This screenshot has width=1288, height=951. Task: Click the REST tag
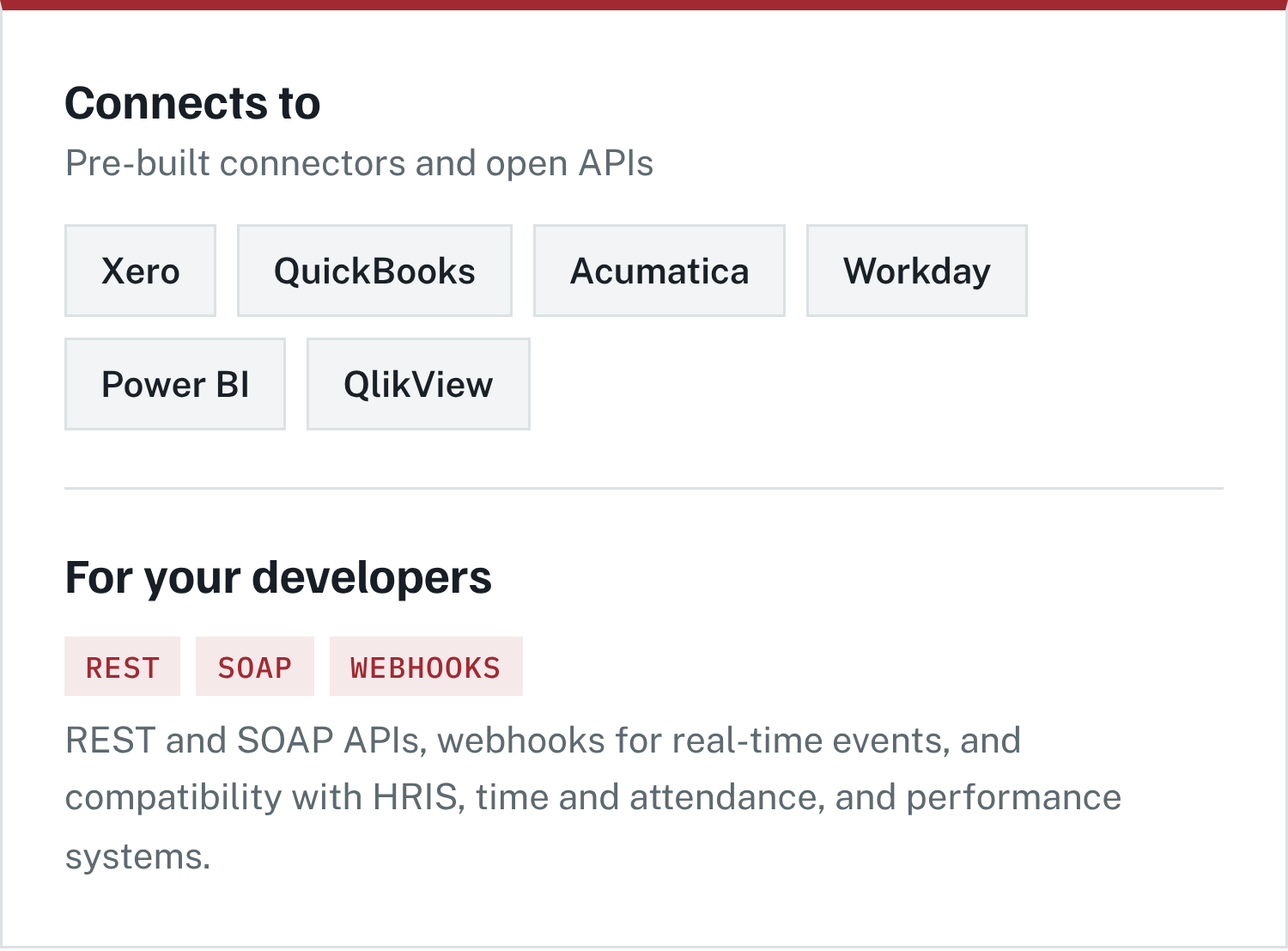point(122,667)
